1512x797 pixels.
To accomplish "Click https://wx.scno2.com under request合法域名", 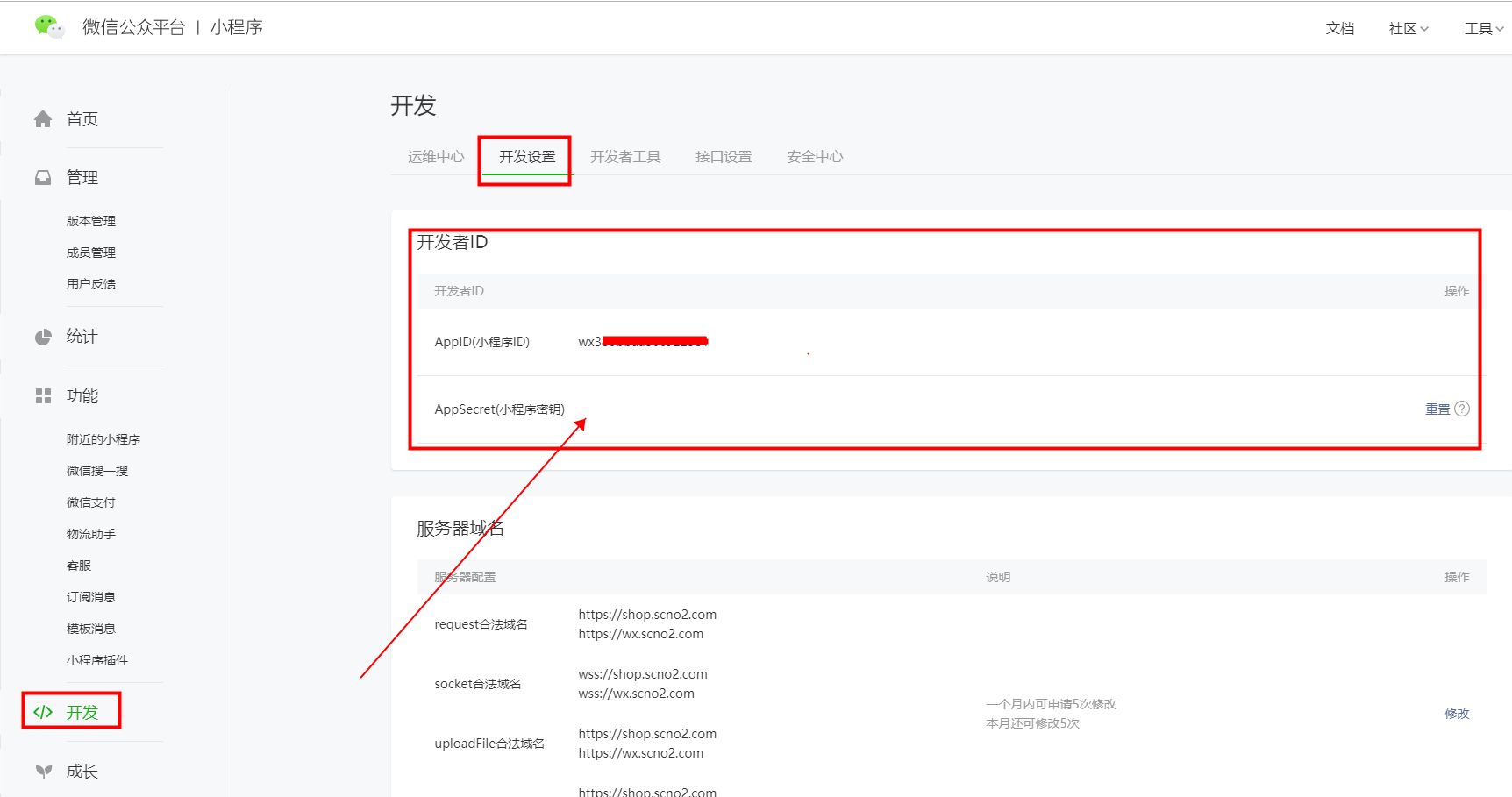I will pyautogui.click(x=641, y=634).
